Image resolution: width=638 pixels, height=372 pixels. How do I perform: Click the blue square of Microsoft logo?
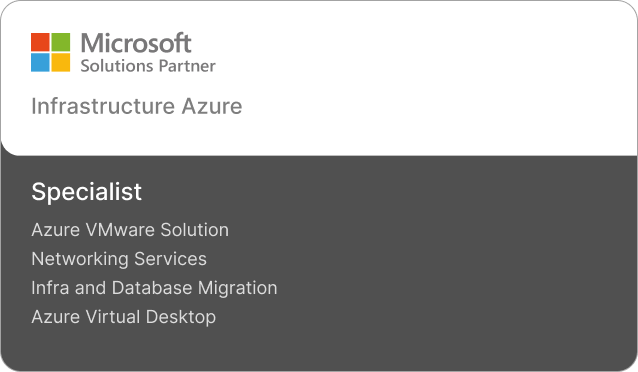click(x=40, y=62)
